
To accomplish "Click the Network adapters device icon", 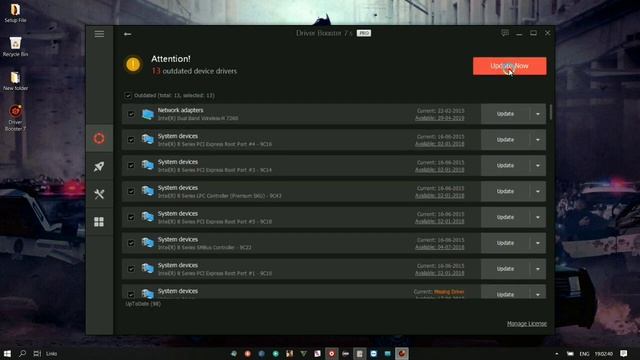I will point(147,114).
